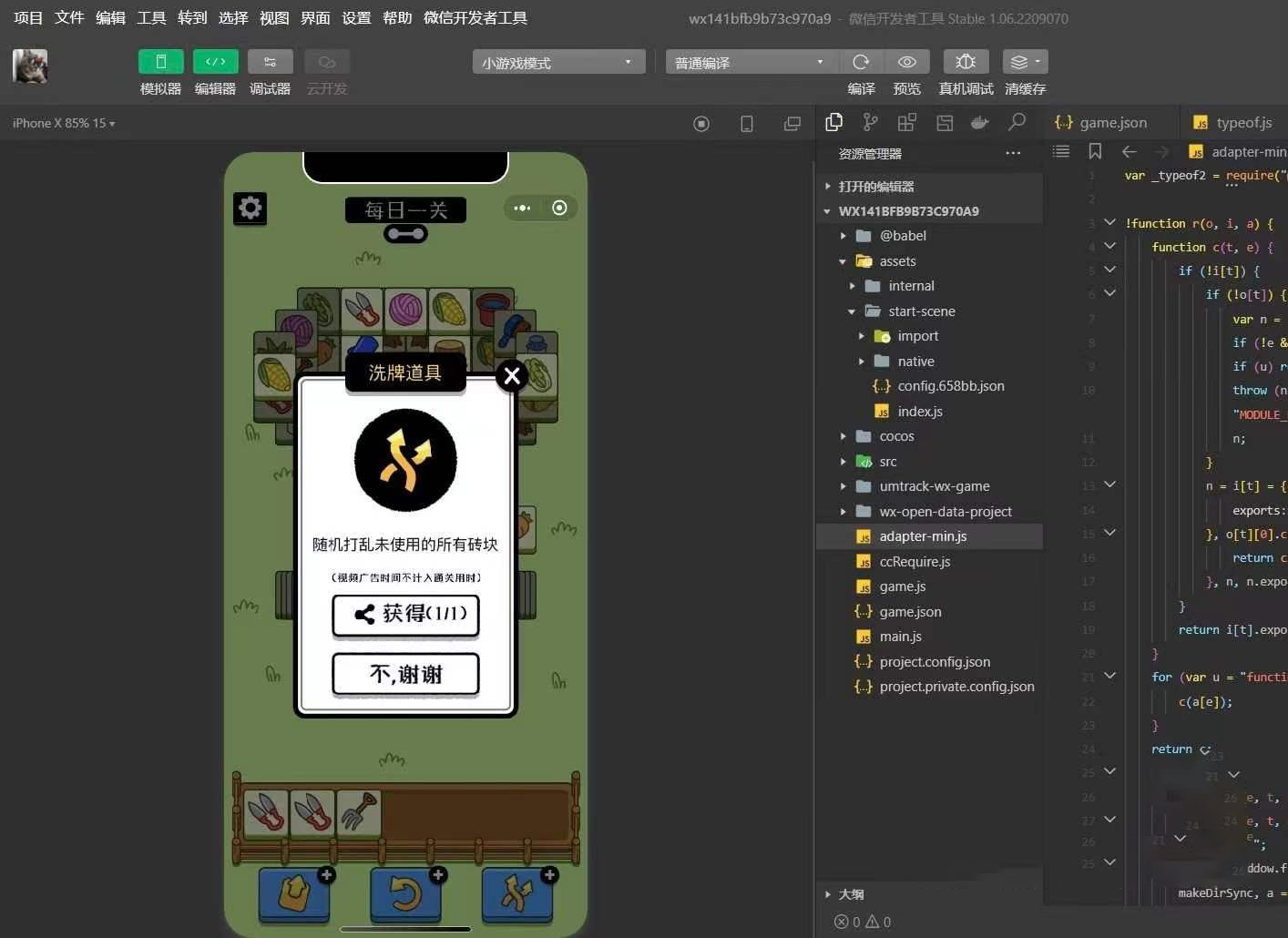Open the 文件 menu
The width and height of the screenshot is (1288, 938).
pyautogui.click(x=69, y=18)
